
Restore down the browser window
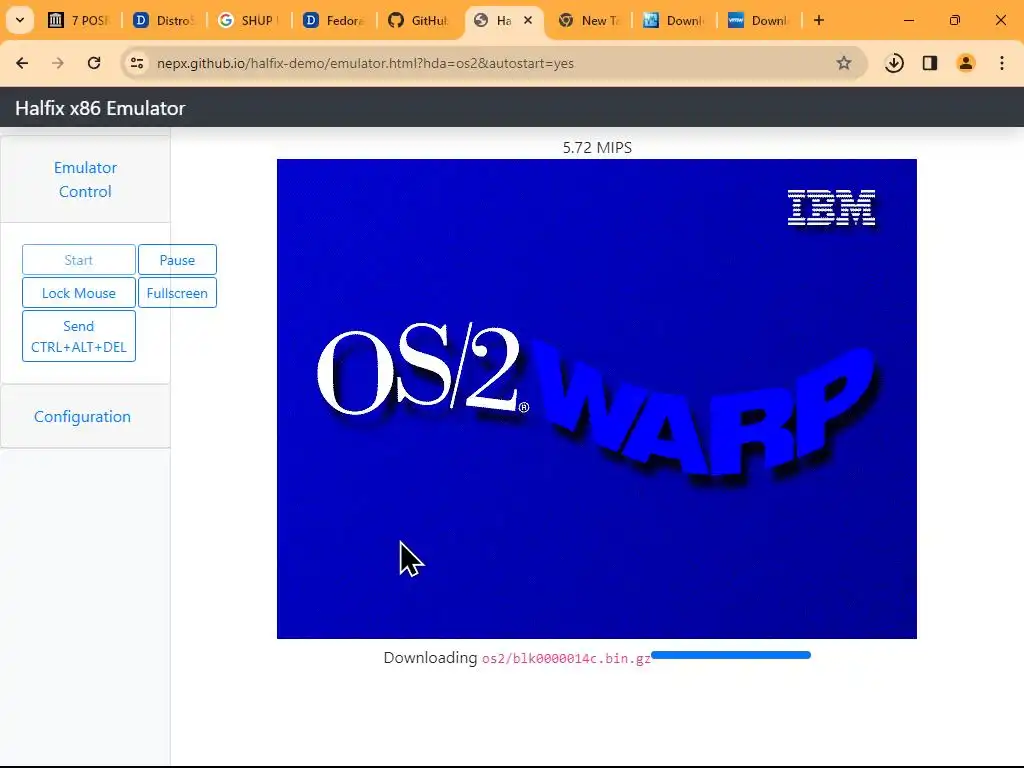pyautogui.click(x=955, y=20)
